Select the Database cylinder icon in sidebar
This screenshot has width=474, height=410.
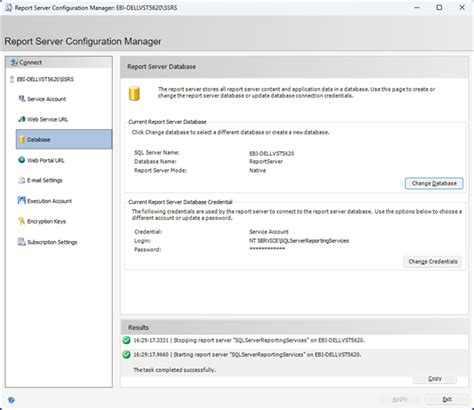22,139
